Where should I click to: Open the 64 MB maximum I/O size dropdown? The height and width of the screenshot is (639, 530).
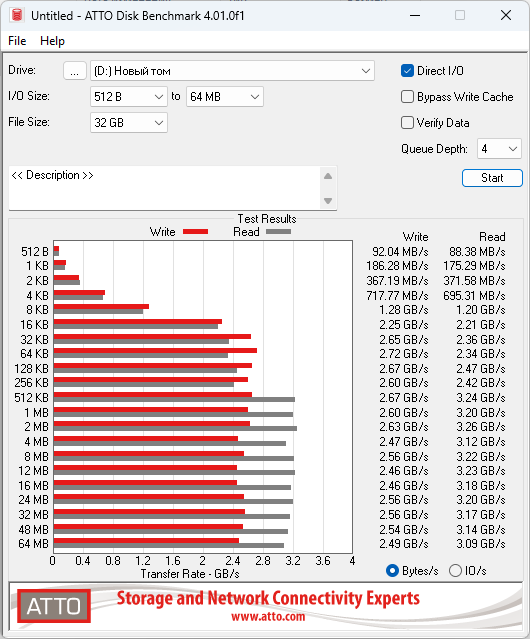225,97
